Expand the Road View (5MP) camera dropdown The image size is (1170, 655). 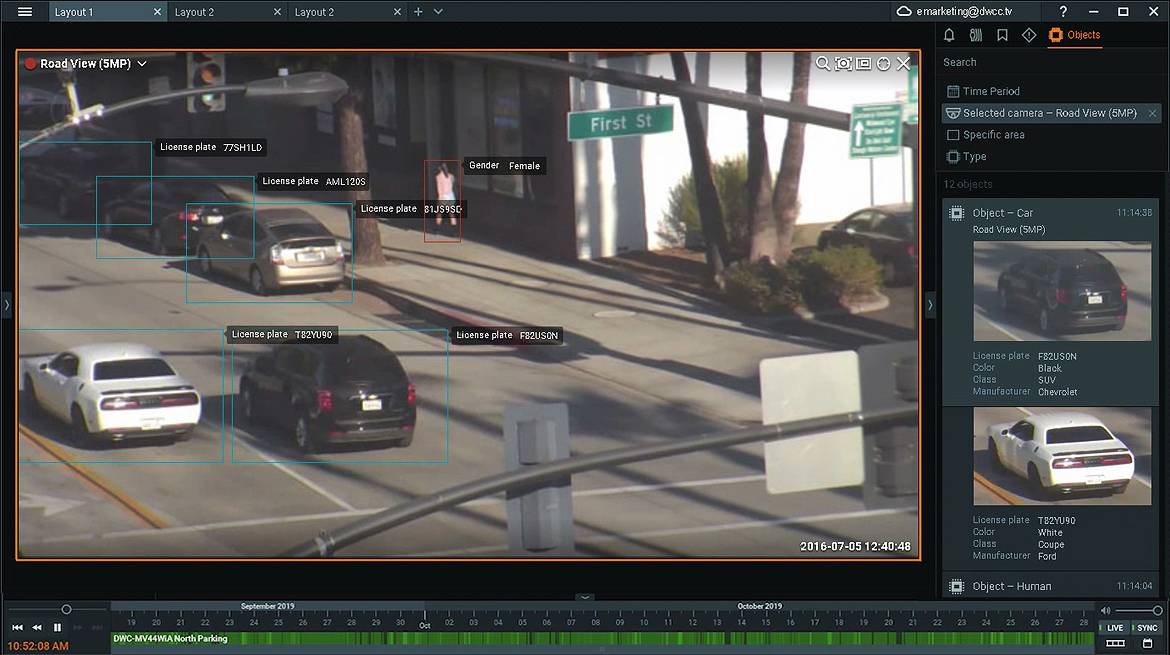coord(142,64)
